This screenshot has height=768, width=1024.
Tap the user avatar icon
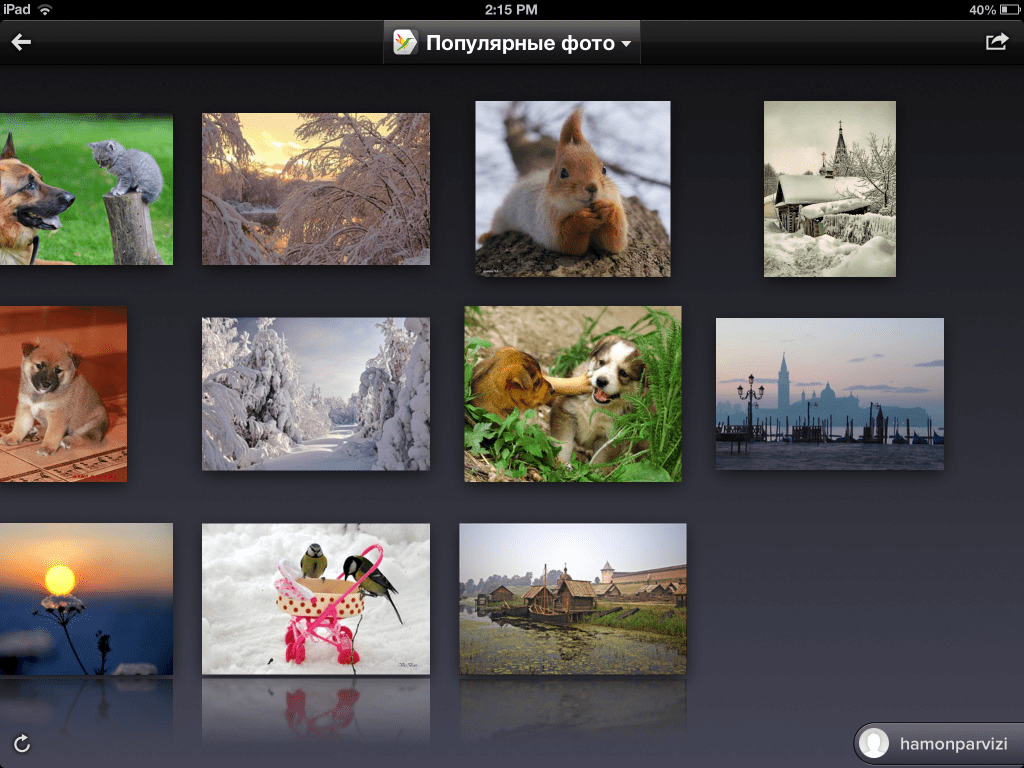pyautogui.click(x=874, y=744)
